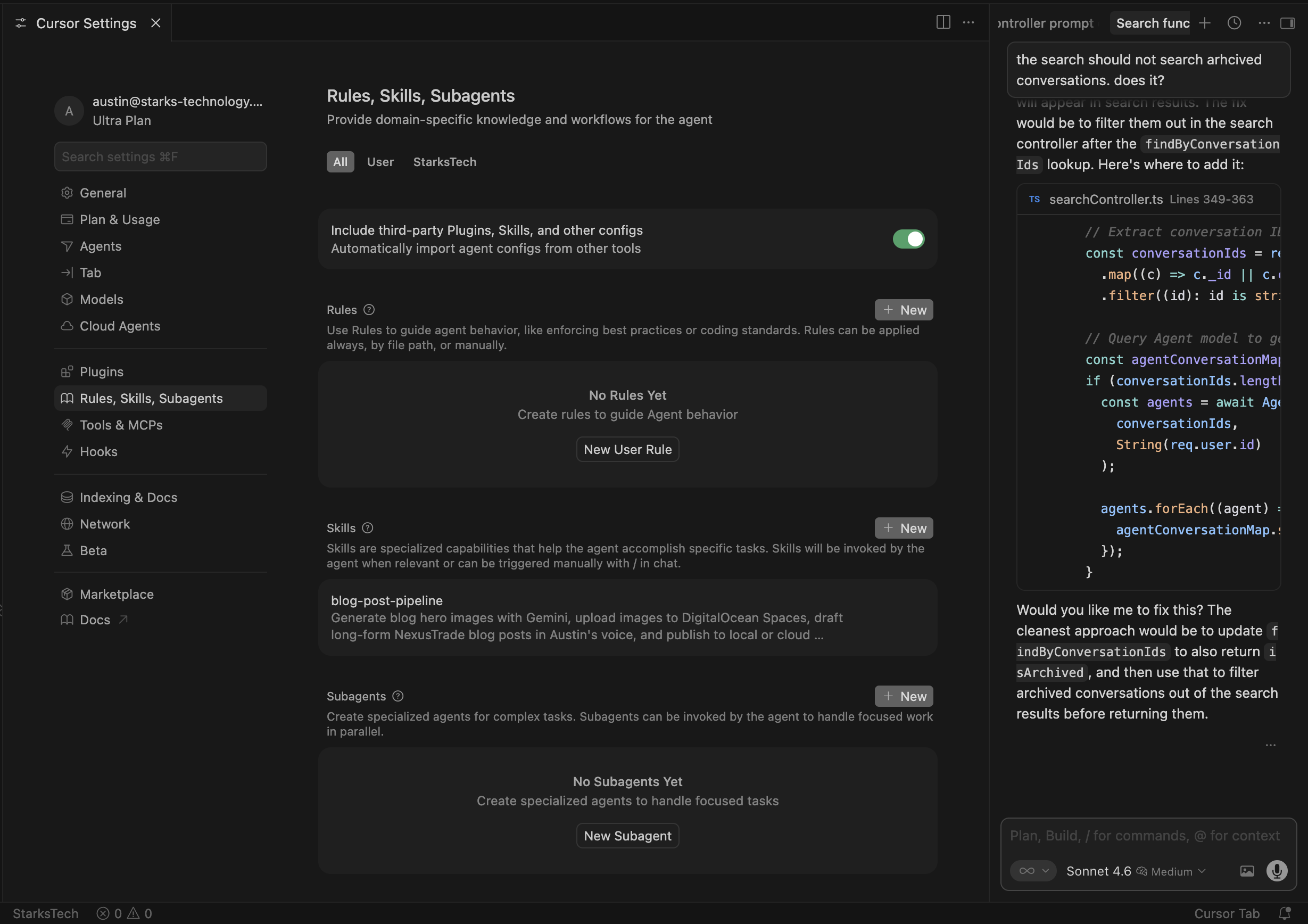Open chat history with the clock icon

click(1234, 23)
